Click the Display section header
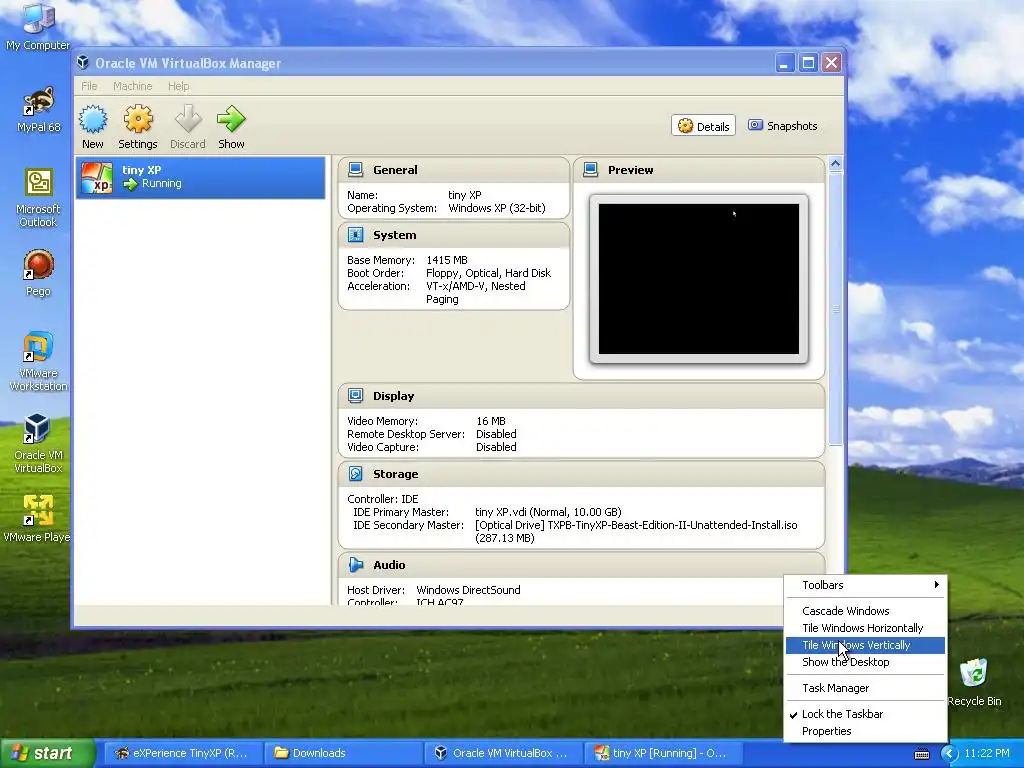The image size is (1024, 768). [x=581, y=396]
